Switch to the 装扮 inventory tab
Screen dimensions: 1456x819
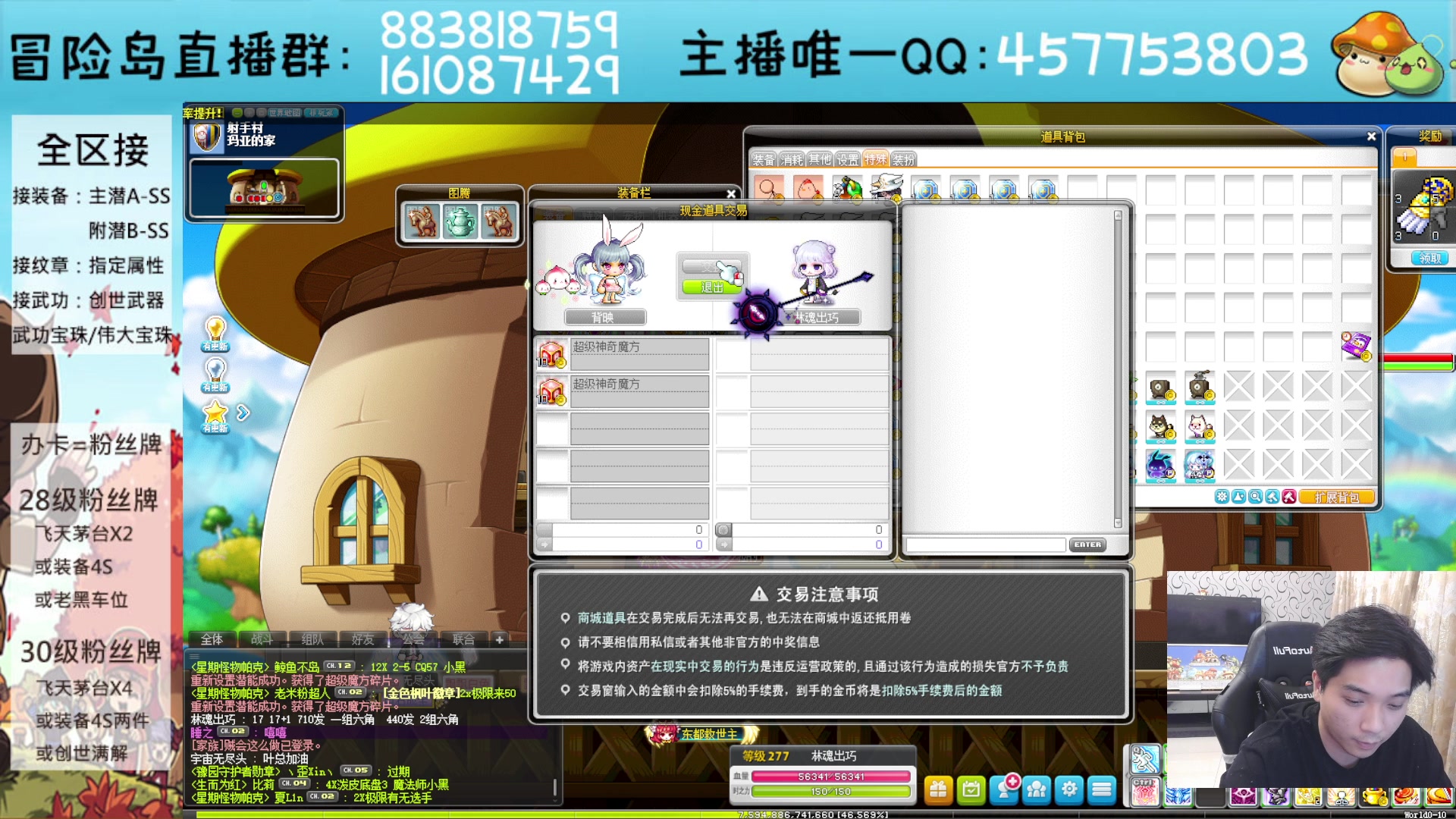tap(903, 159)
